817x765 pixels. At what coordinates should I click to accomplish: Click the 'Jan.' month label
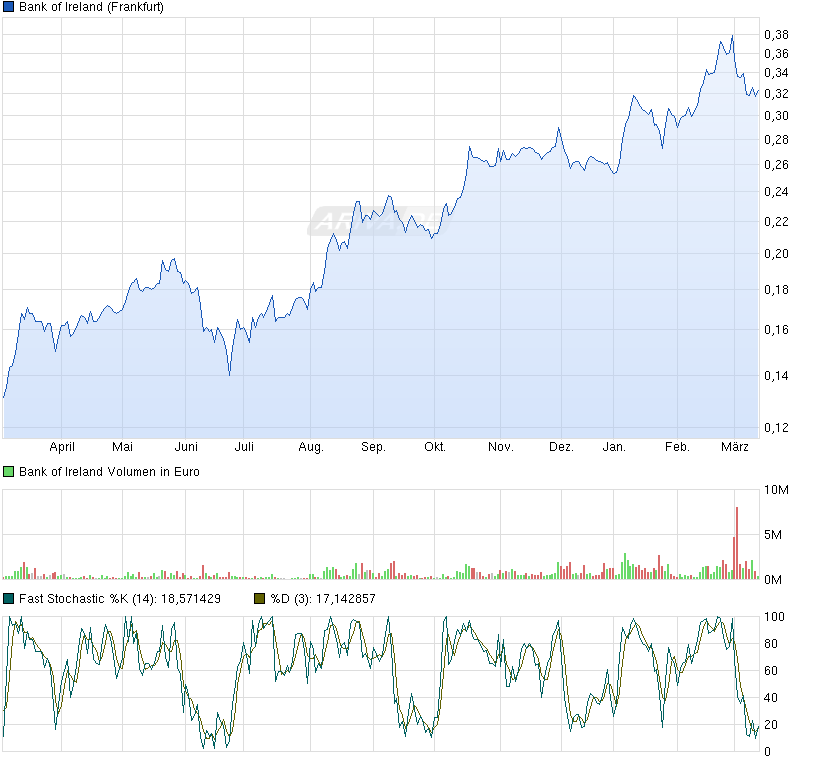point(614,447)
